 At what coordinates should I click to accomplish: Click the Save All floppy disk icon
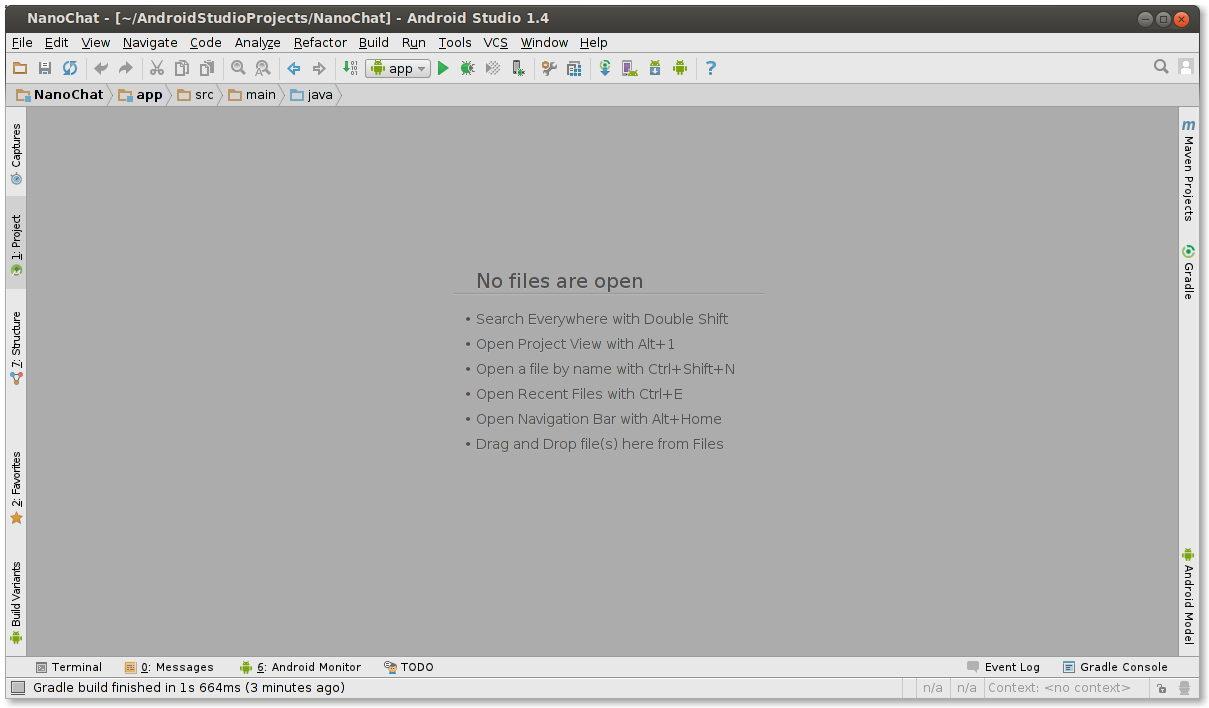pyautogui.click(x=45, y=68)
